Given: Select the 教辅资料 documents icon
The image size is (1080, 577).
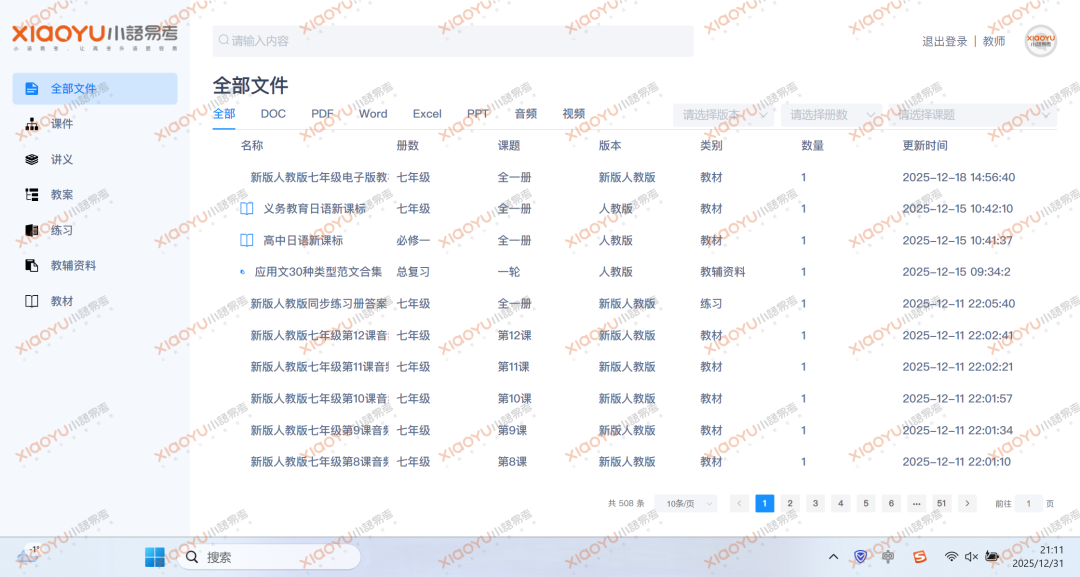Looking at the screenshot, I should 32,265.
